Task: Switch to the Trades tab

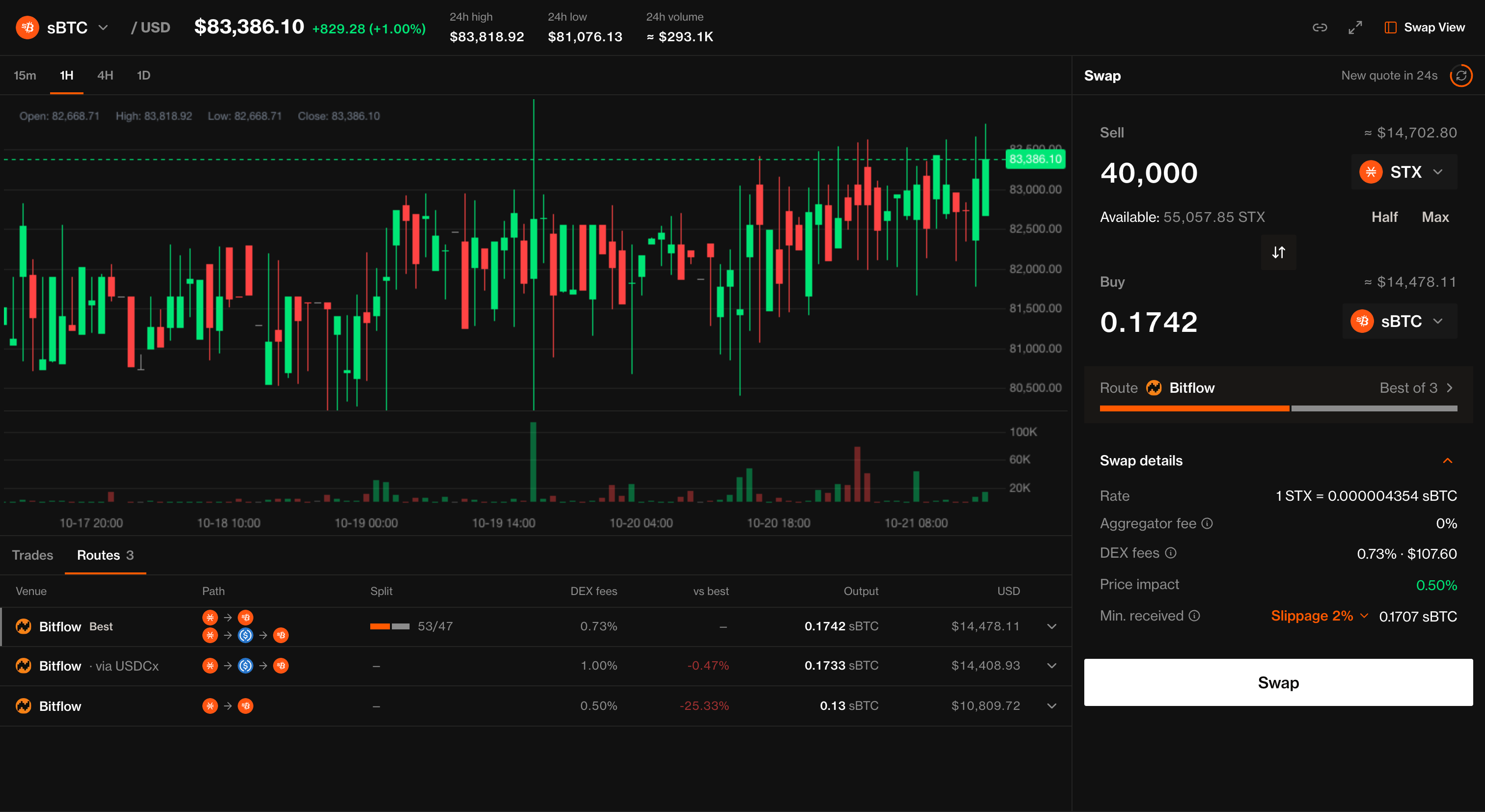Action: [x=32, y=555]
